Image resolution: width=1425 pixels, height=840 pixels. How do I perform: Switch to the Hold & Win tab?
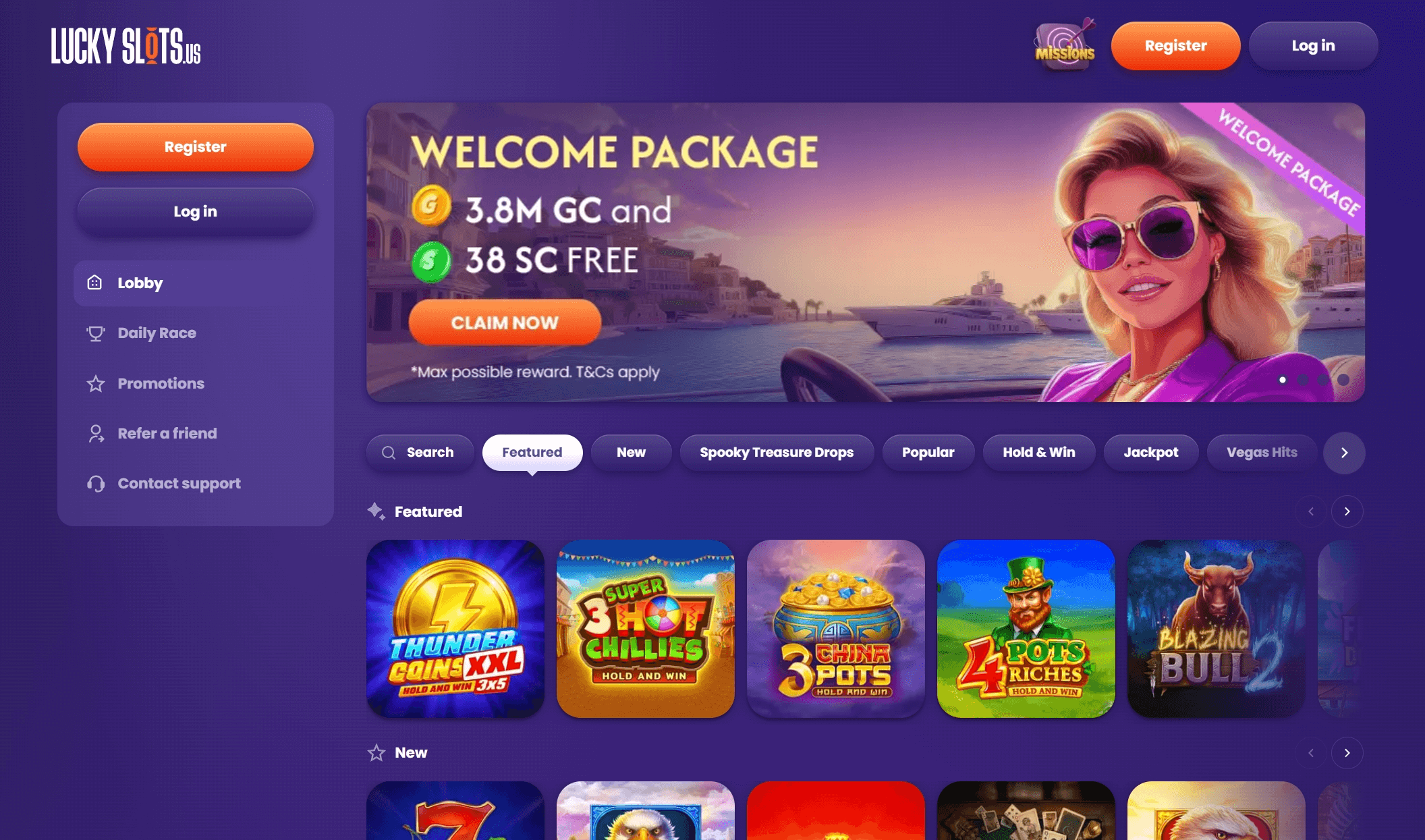pos(1039,453)
